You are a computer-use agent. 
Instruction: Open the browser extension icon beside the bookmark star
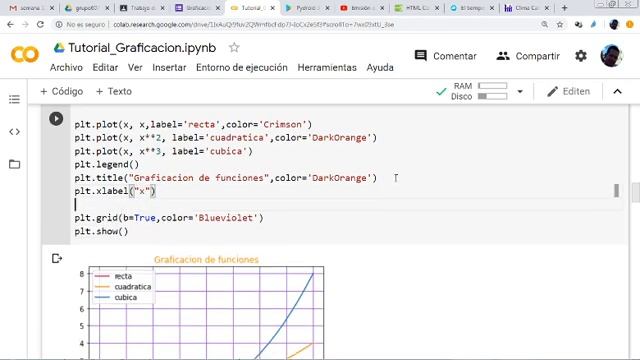coord(578,24)
